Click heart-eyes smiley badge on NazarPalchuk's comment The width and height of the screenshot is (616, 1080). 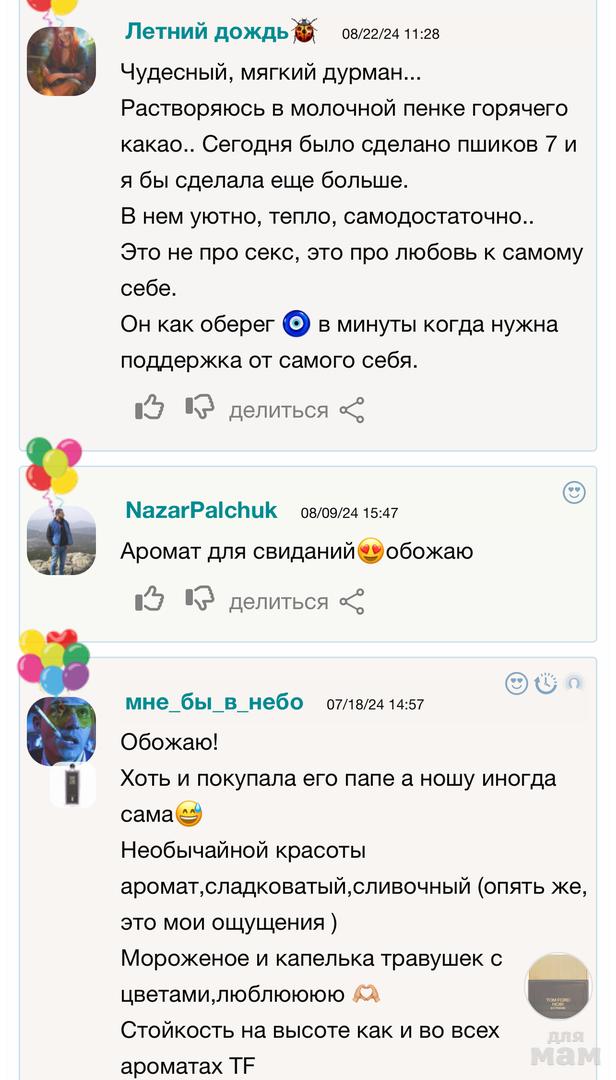click(574, 492)
